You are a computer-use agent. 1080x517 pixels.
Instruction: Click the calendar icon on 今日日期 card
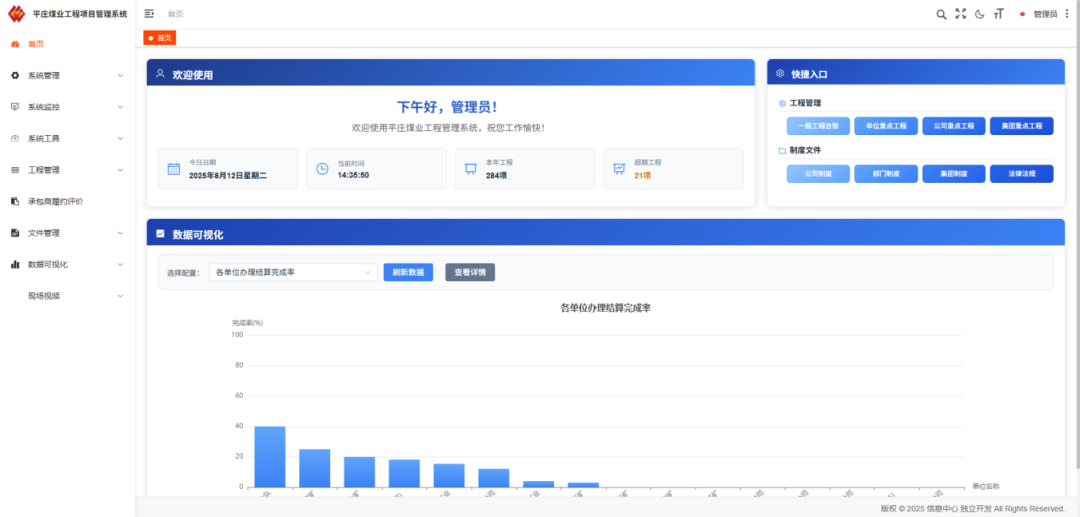click(174, 168)
